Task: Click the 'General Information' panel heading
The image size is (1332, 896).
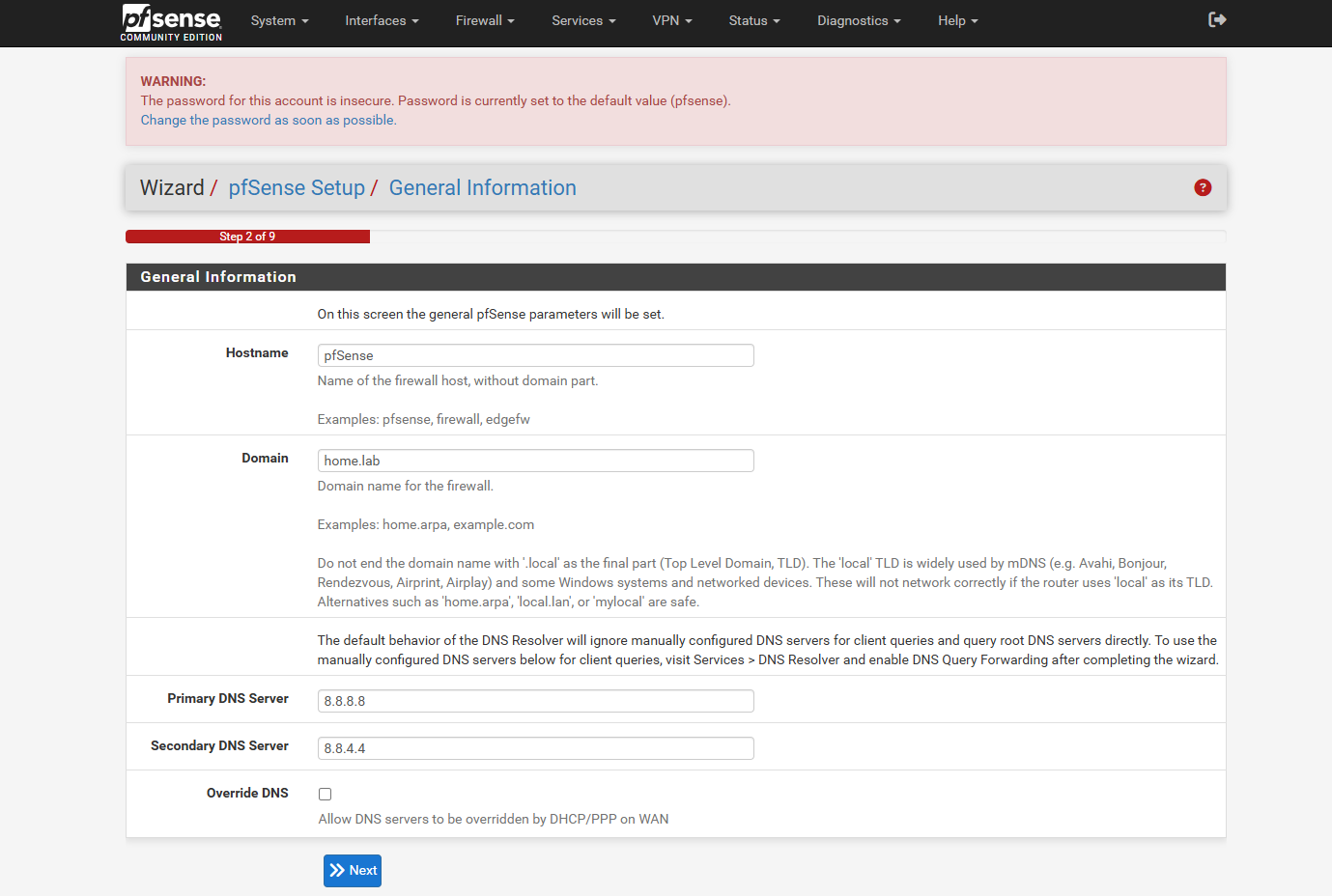Action: click(x=218, y=277)
